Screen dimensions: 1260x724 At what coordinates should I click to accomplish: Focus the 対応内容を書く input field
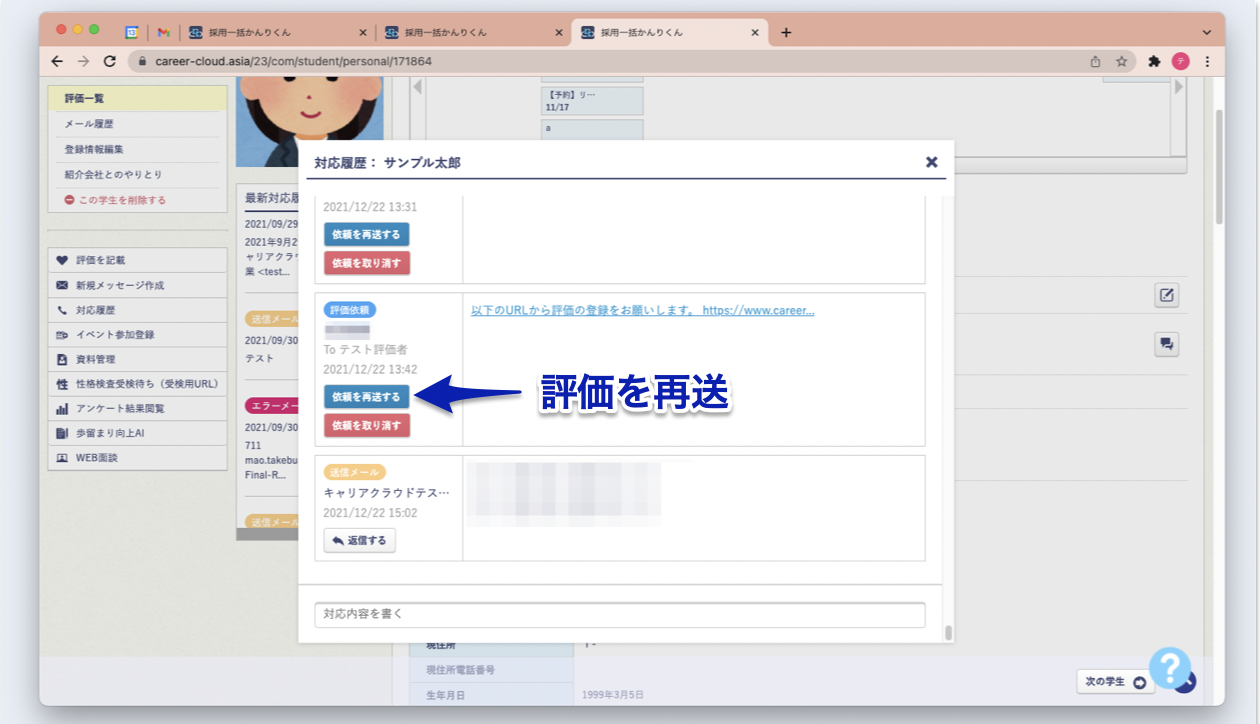pyautogui.click(x=619, y=614)
